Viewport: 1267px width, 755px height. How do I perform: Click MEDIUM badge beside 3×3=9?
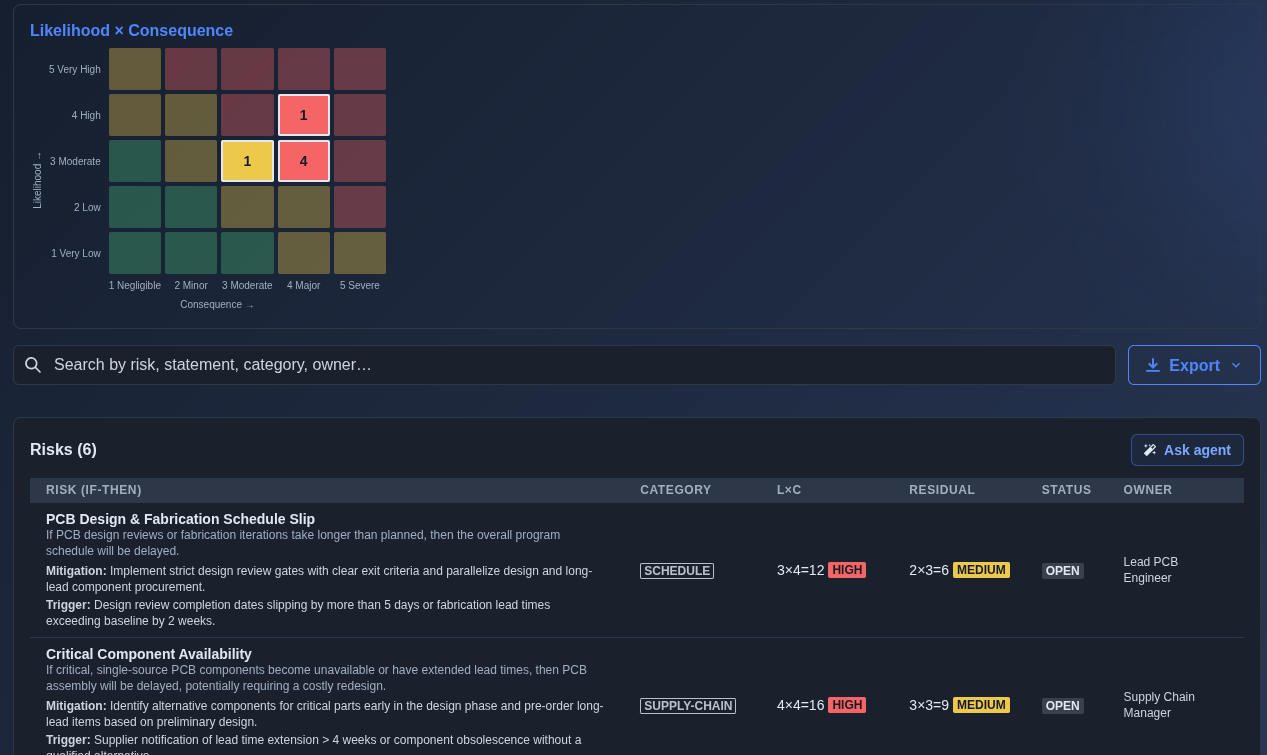(981, 705)
